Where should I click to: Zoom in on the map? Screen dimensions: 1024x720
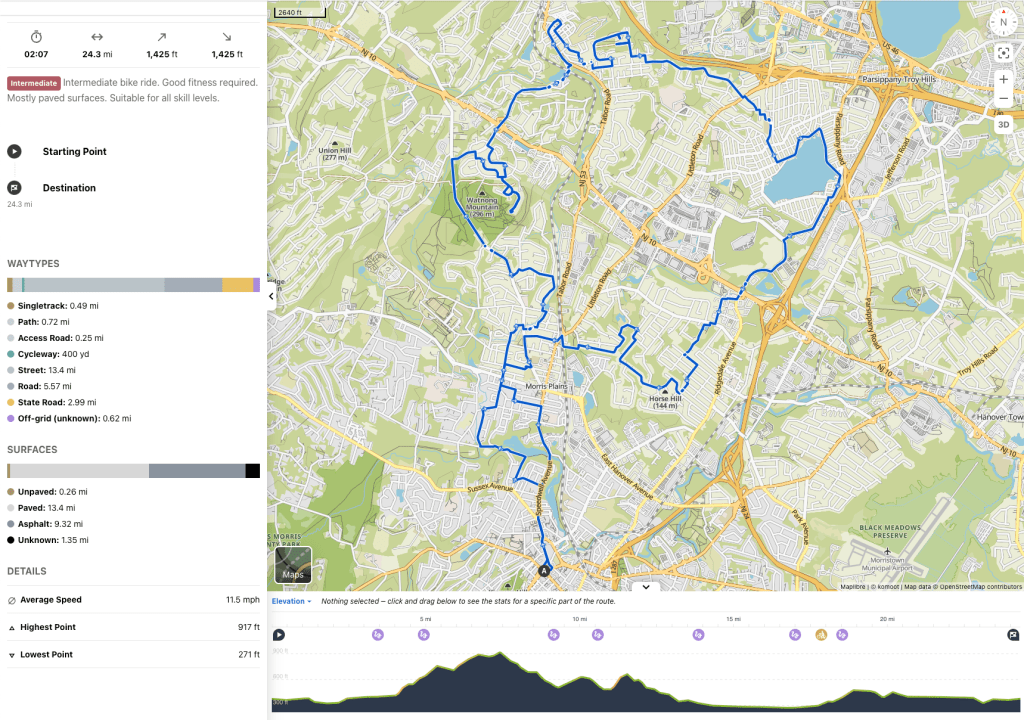pyautogui.click(x=1003, y=79)
